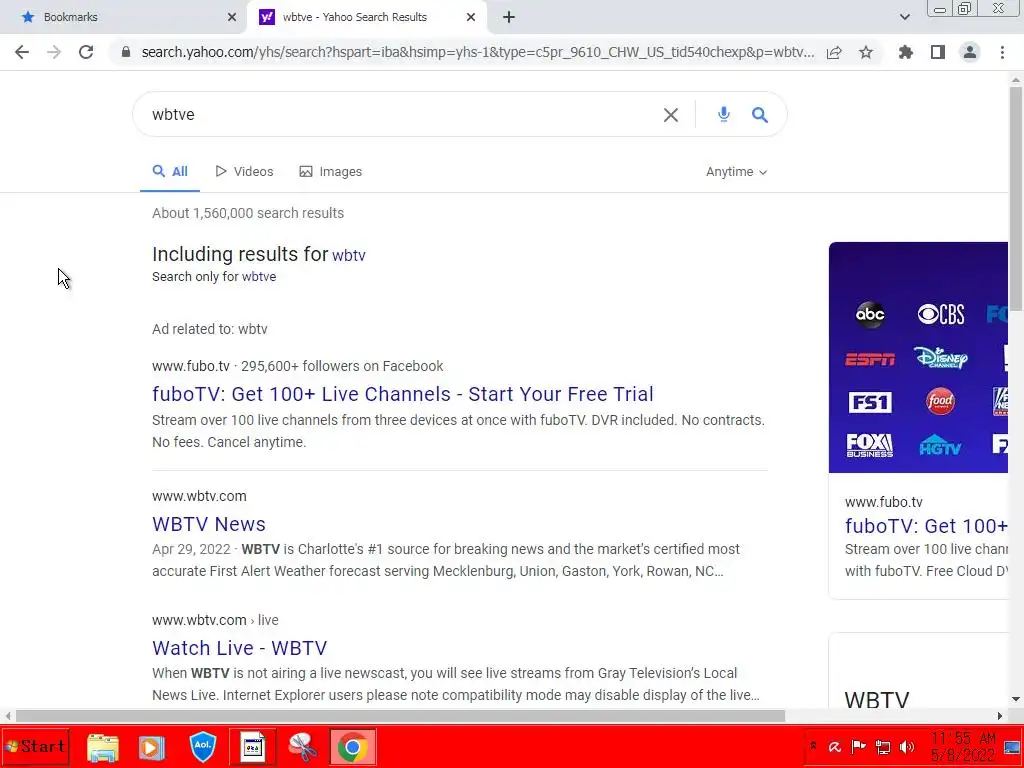Screen dimensions: 1024x768
Task: Show hidden system tray icons
Action: [813, 746]
